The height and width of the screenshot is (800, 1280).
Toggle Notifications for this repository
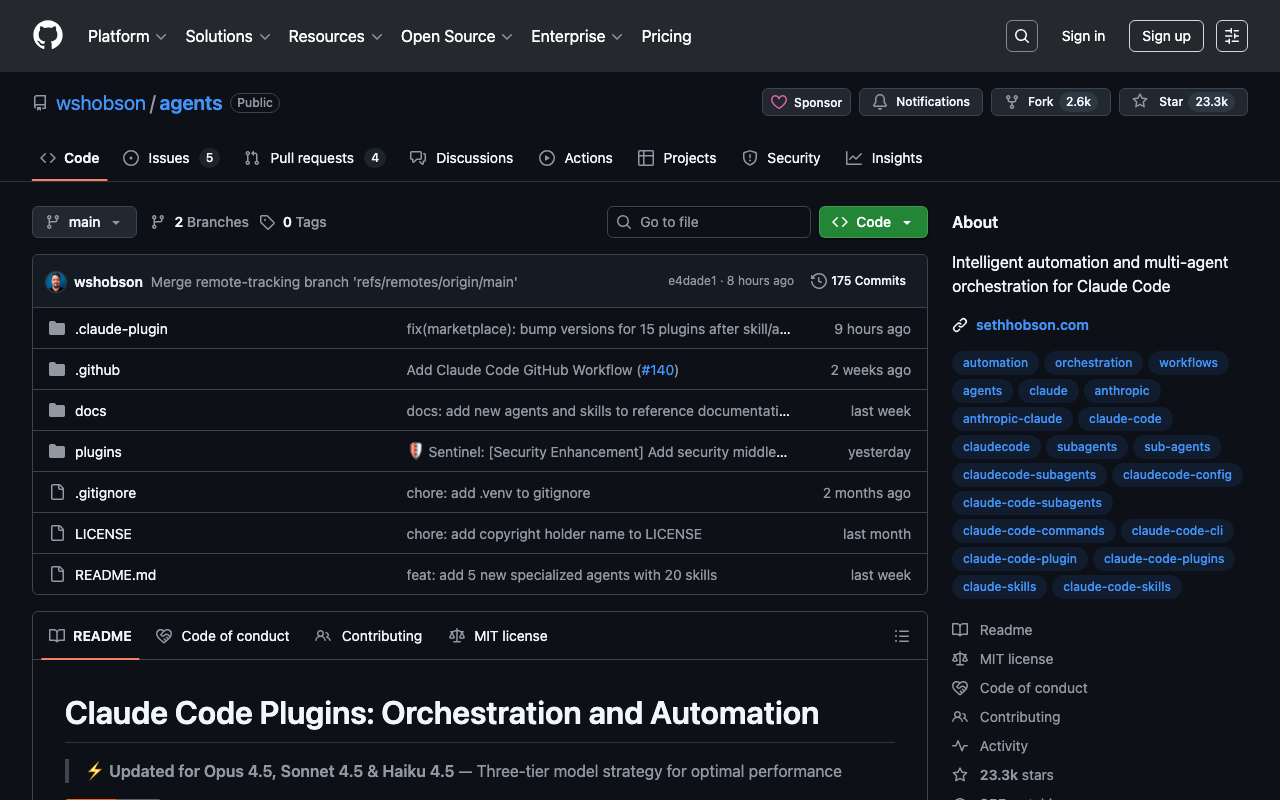[920, 102]
